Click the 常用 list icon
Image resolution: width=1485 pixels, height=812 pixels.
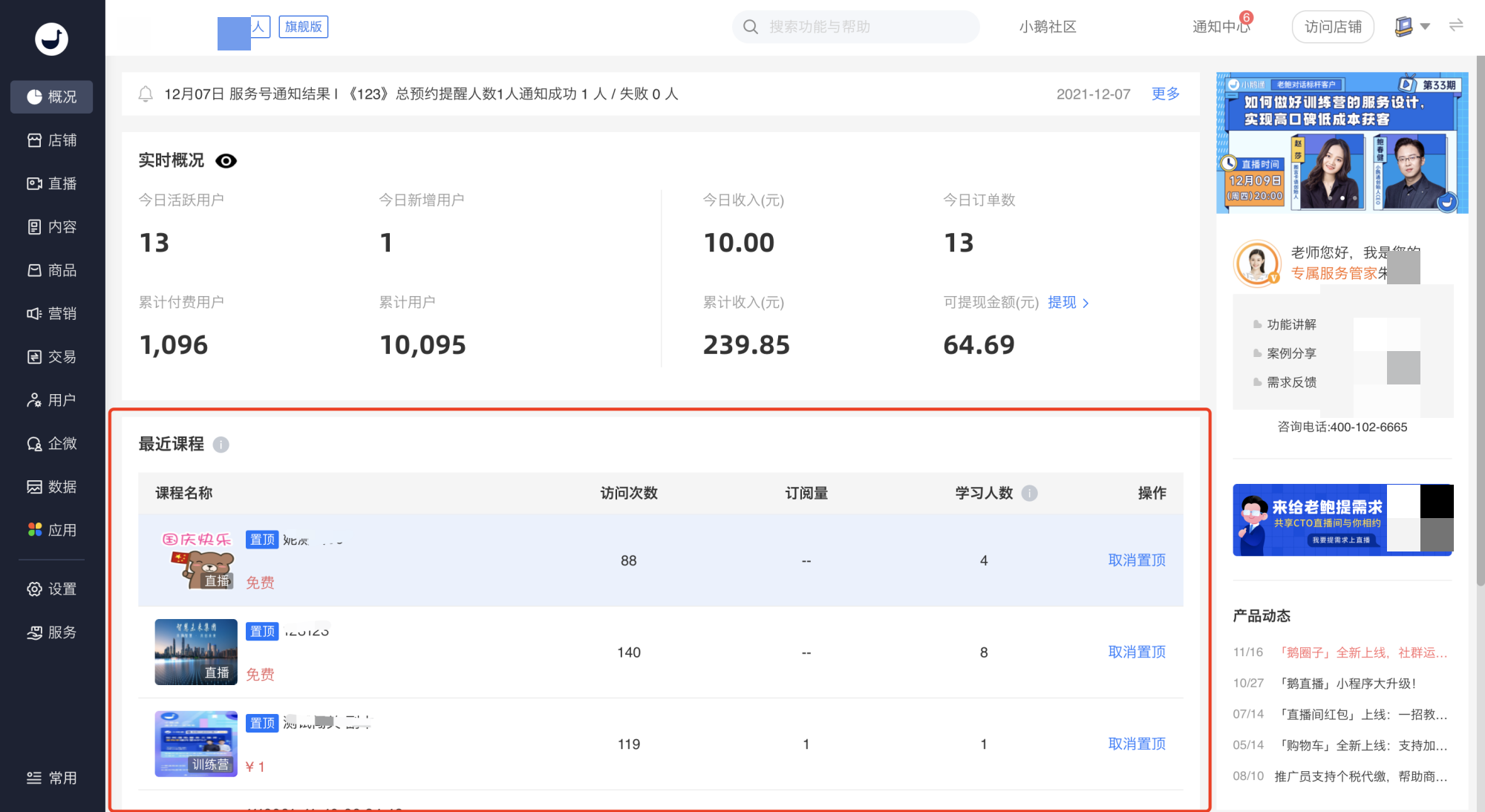tap(34, 778)
